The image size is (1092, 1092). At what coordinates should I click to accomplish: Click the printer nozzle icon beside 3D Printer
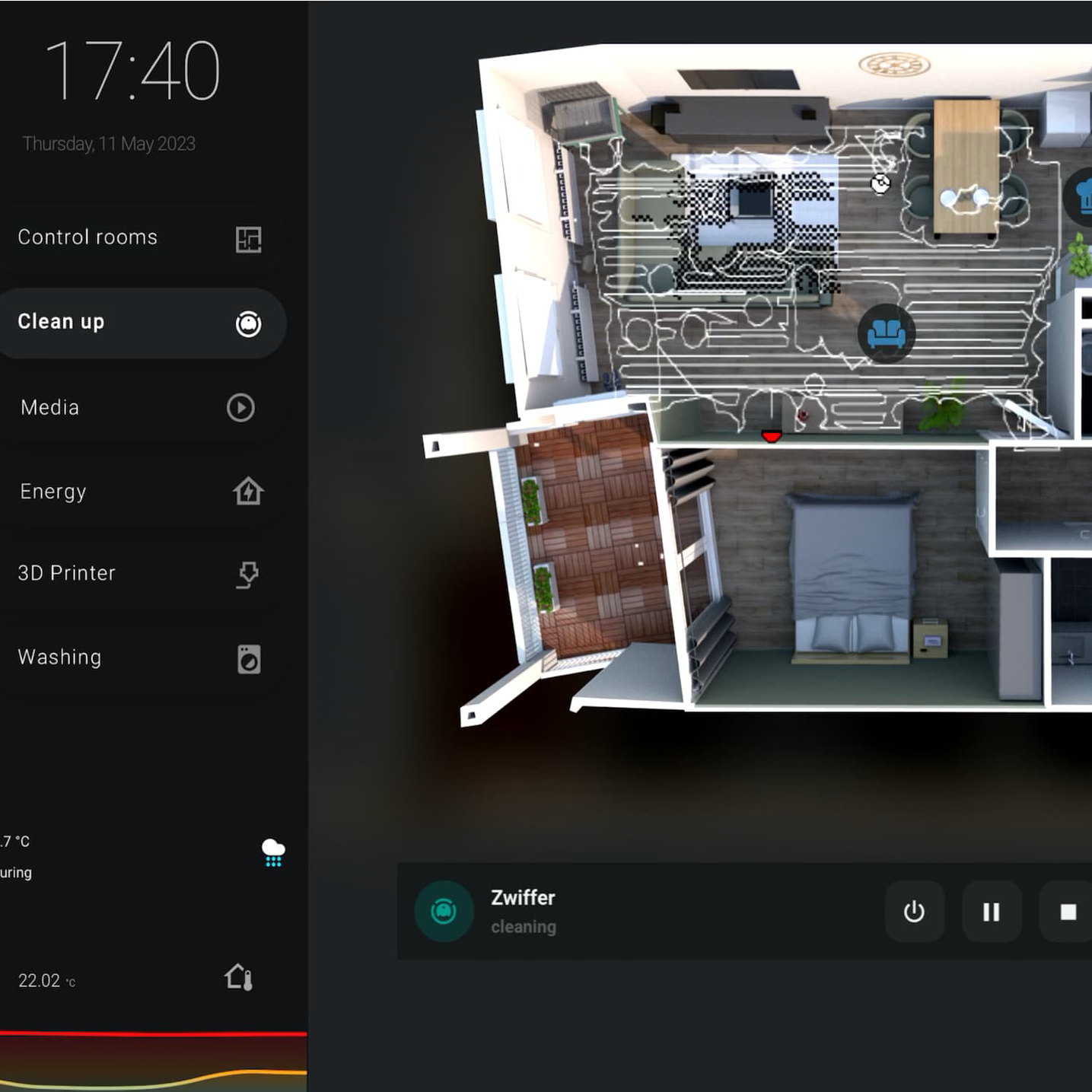click(248, 575)
